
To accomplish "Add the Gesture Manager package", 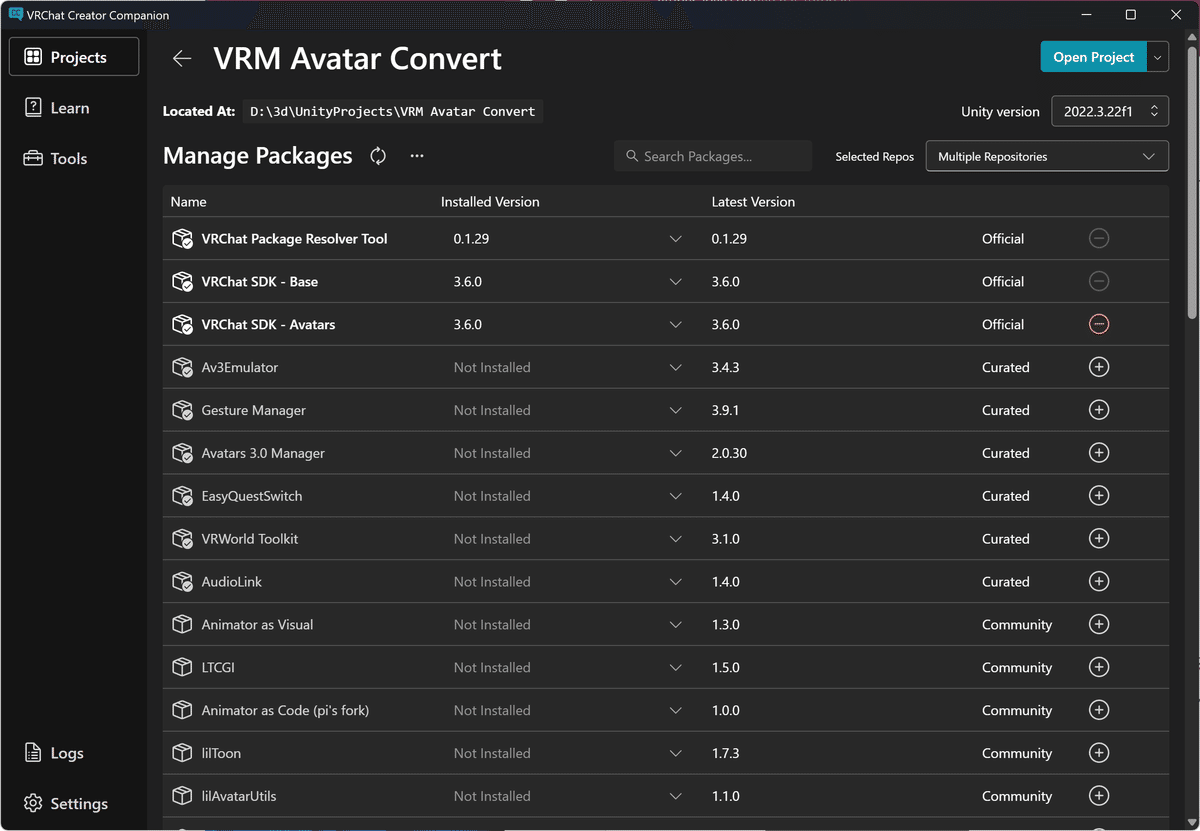I will click(x=1099, y=410).
